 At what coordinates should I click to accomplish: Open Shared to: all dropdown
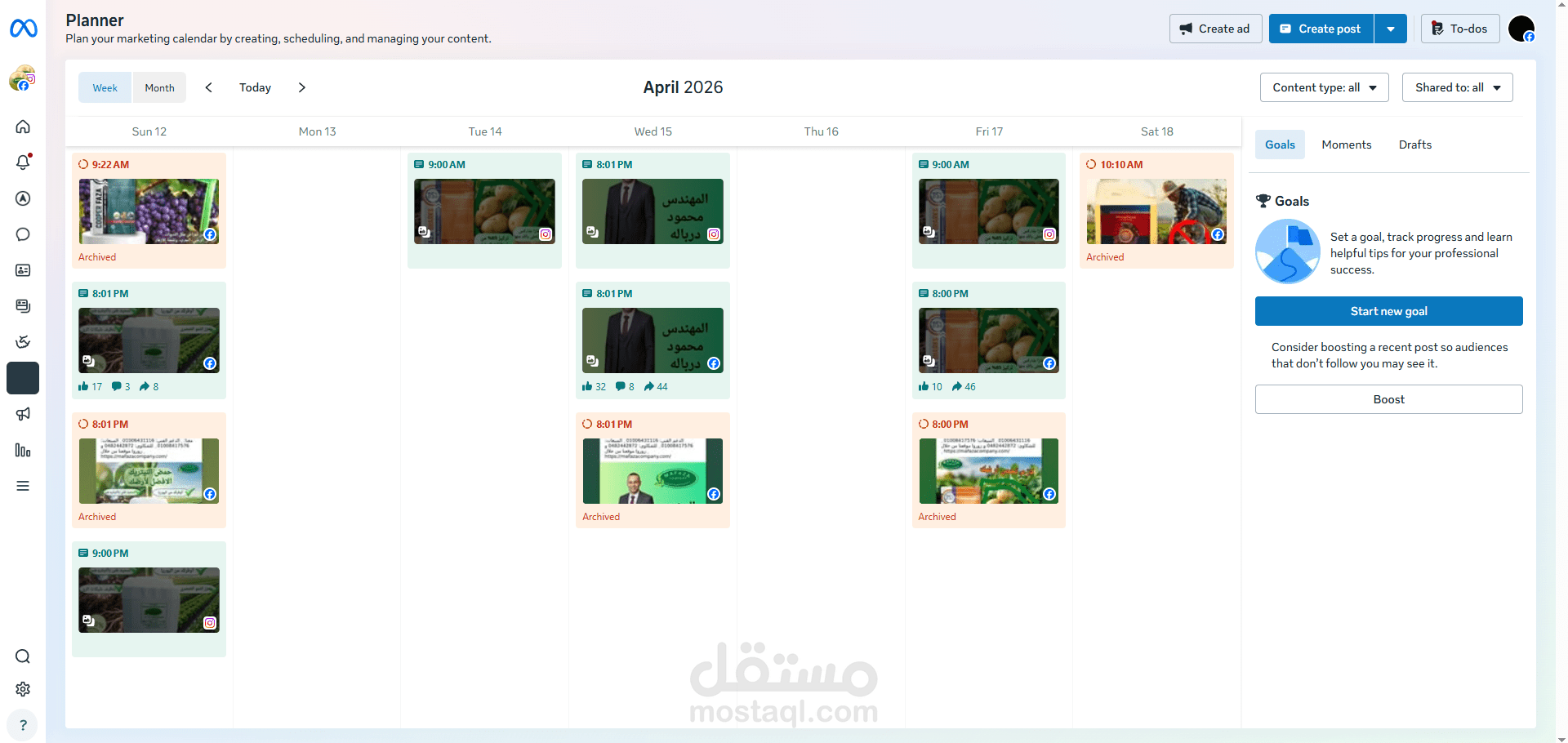(x=1458, y=87)
